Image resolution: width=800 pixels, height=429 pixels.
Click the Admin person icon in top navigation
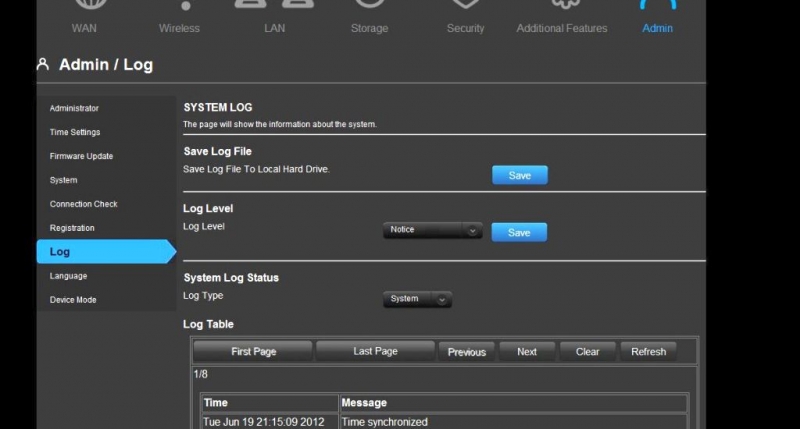pyautogui.click(x=658, y=5)
